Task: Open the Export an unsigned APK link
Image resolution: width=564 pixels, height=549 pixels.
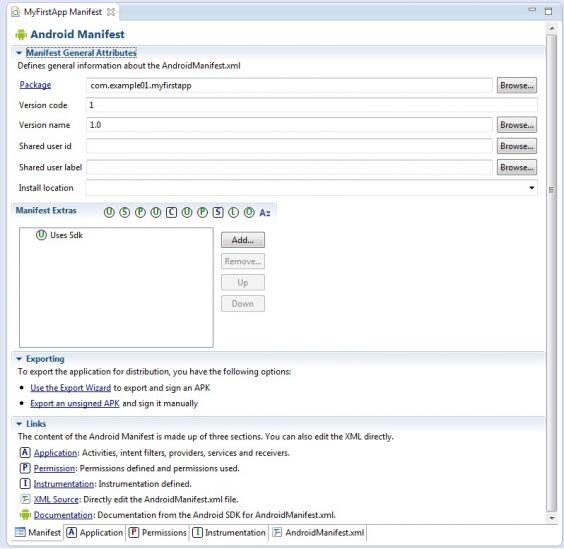Action: (x=75, y=403)
